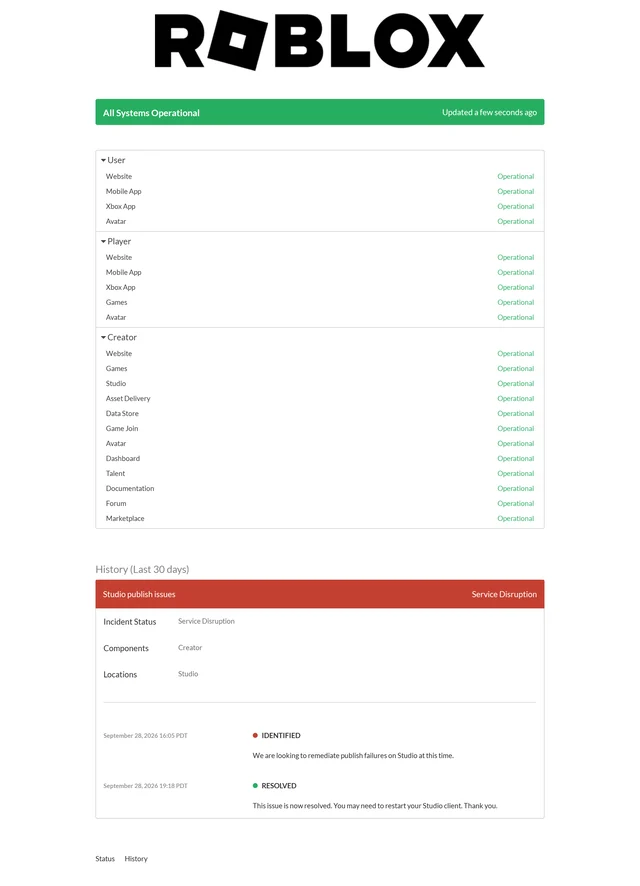Select Games row under Creator

coord(320,368)
